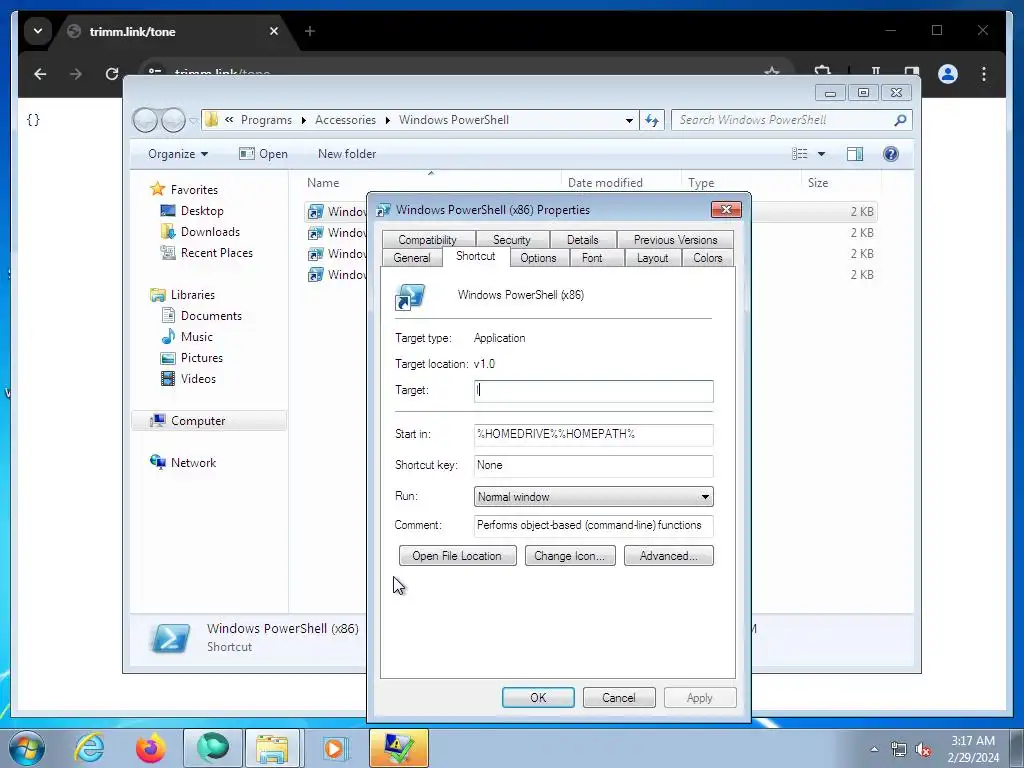Open the Music library
This screenshot has width=1024, height=768.
click(197, 336)
